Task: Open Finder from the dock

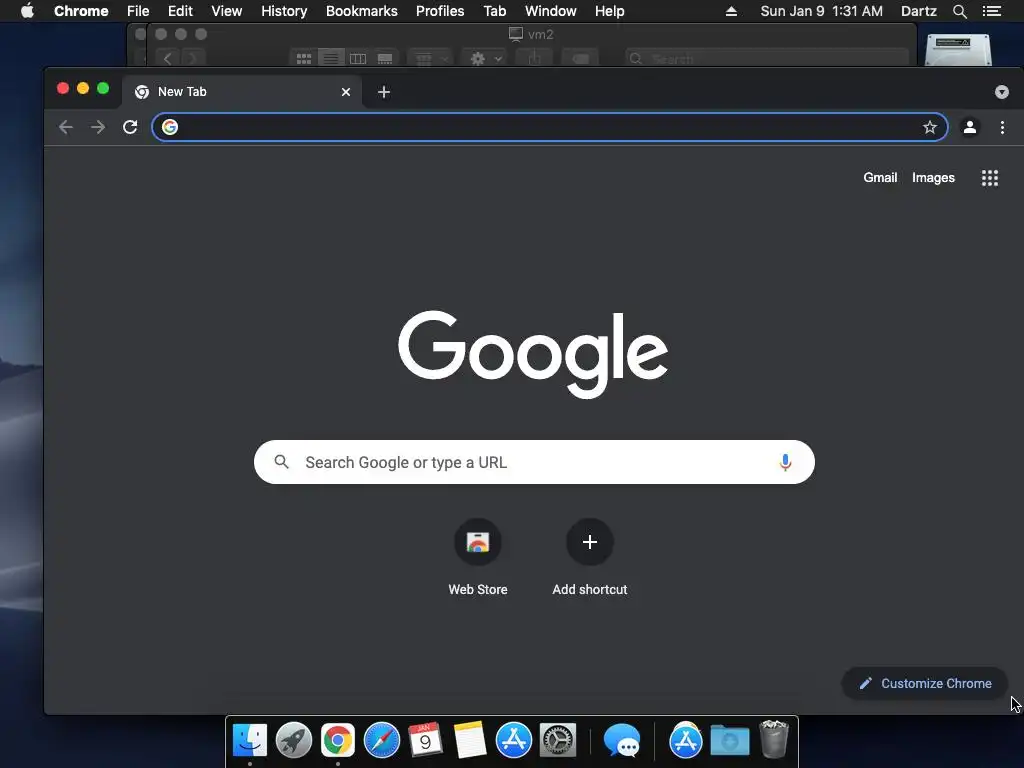Action: point(250,741)
